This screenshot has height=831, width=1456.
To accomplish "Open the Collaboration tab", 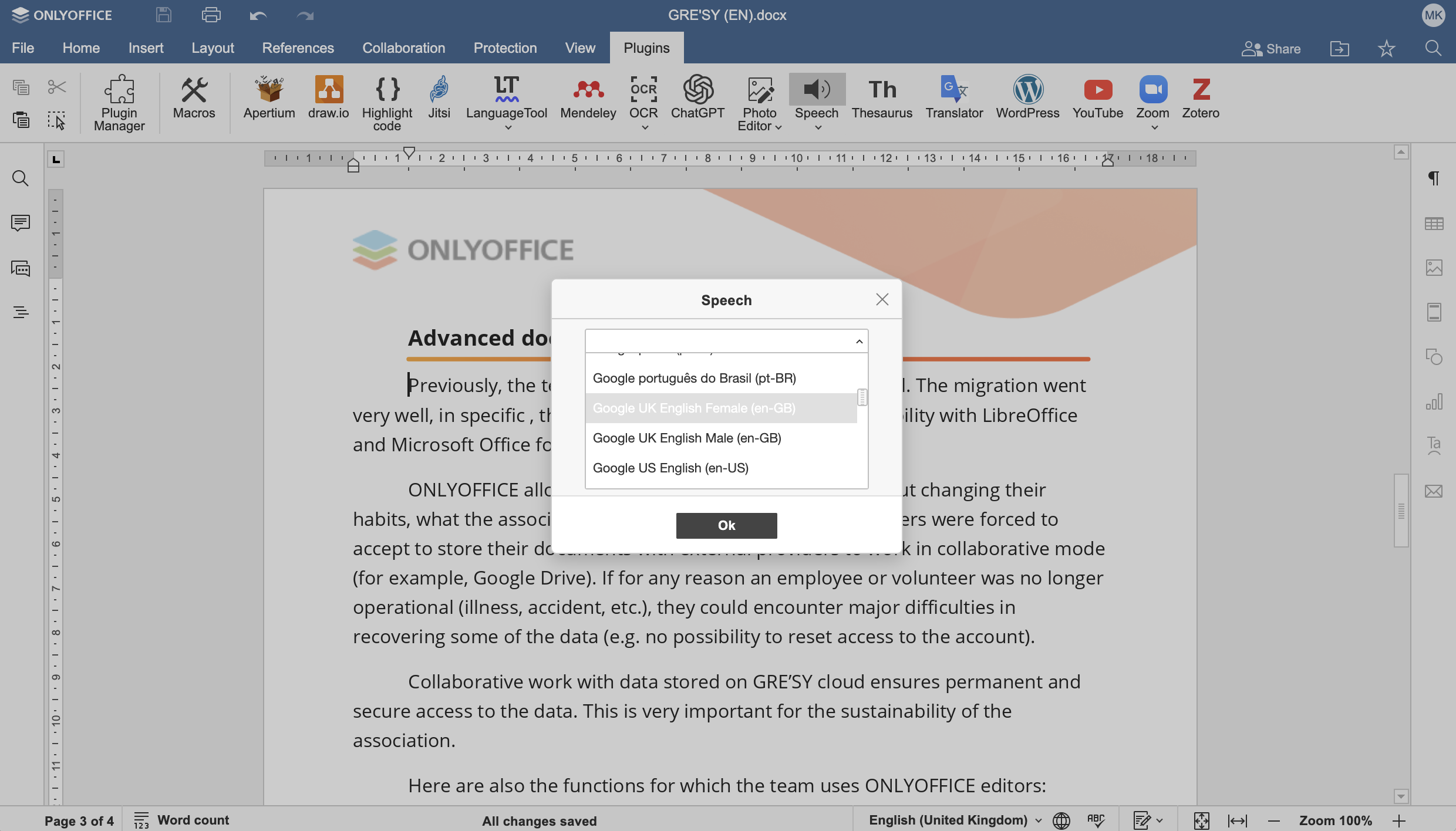I will point(403,48).
